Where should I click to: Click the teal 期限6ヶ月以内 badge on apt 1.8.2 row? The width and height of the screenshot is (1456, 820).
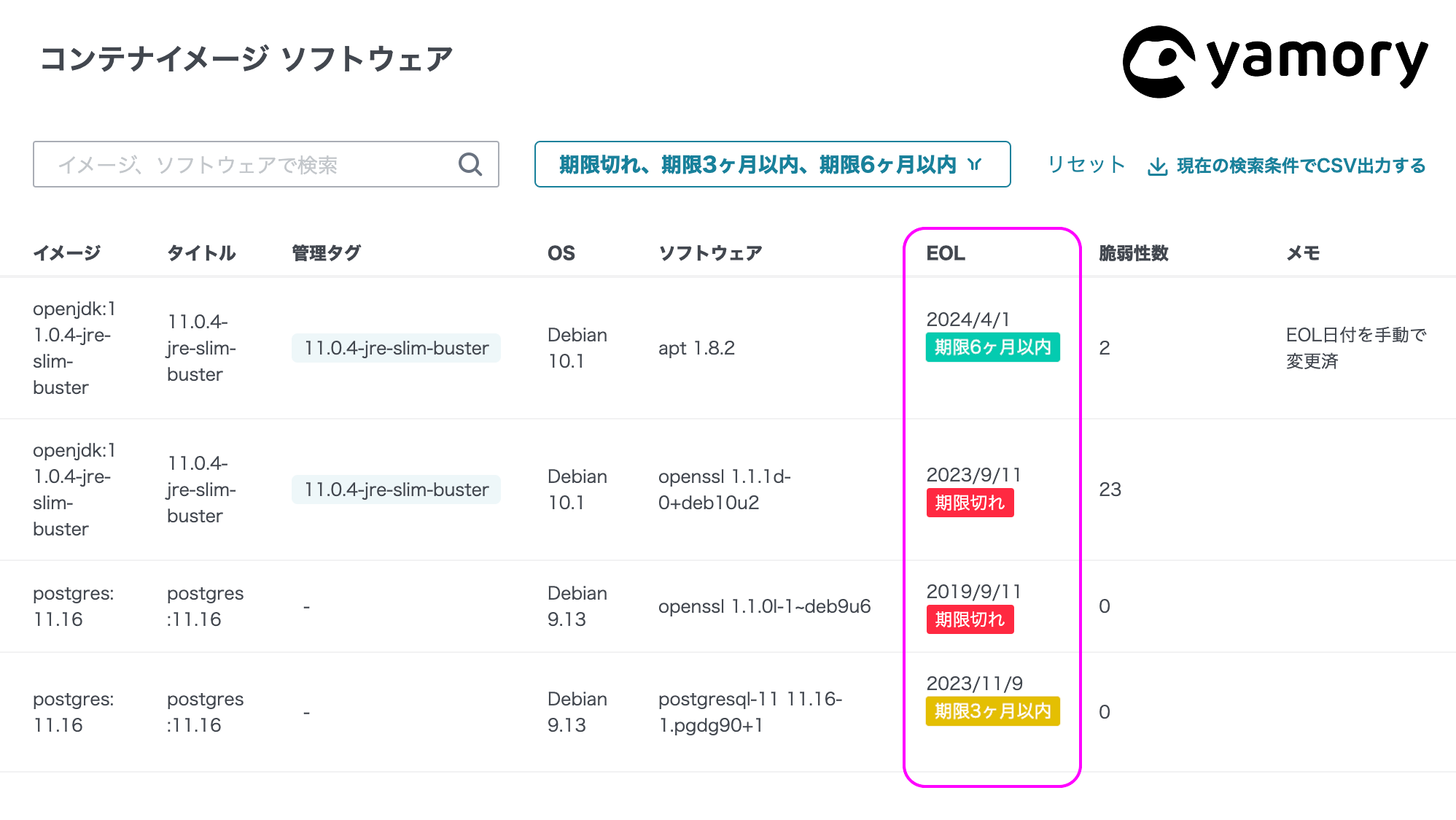click(x=992, y=347)
